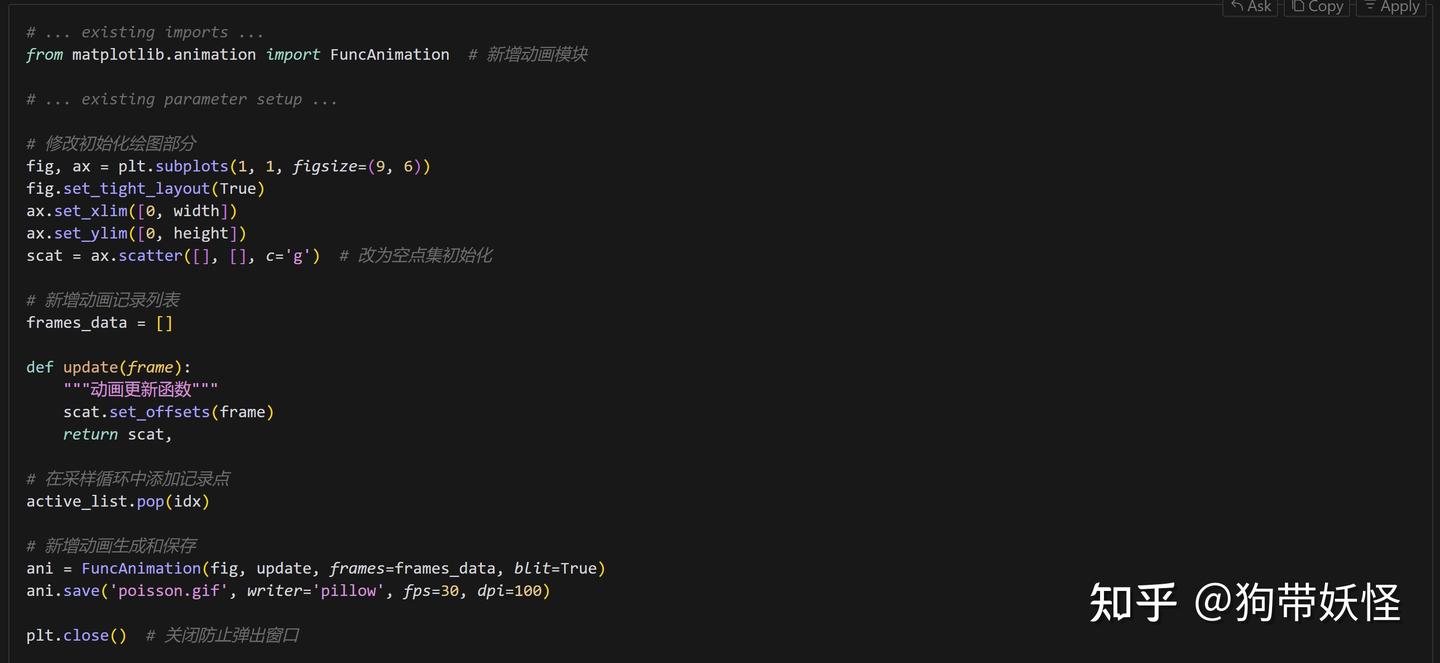Click FuncAnimation in the import line
The width and height of the screenshot is (1440, 663).
point(389,54)
